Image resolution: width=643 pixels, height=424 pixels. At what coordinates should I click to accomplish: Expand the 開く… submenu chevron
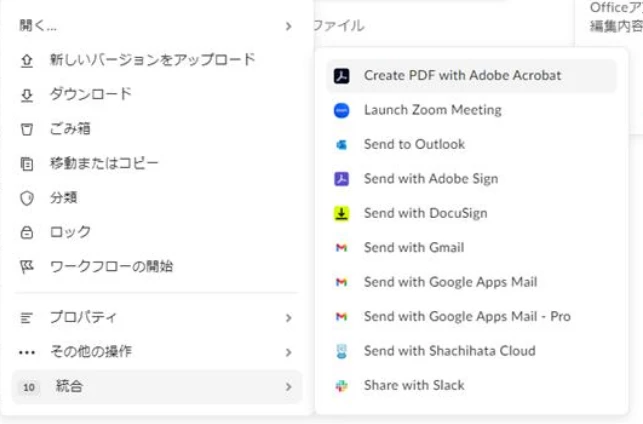[x=289, y=26]
